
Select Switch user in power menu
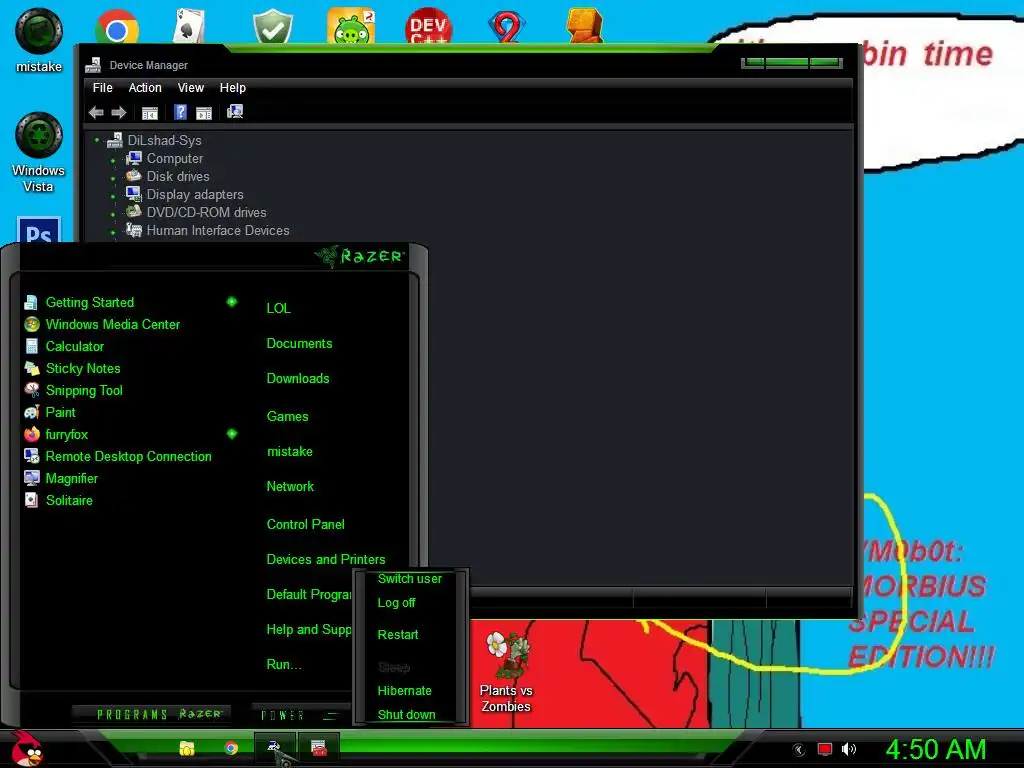pos(409,579)
